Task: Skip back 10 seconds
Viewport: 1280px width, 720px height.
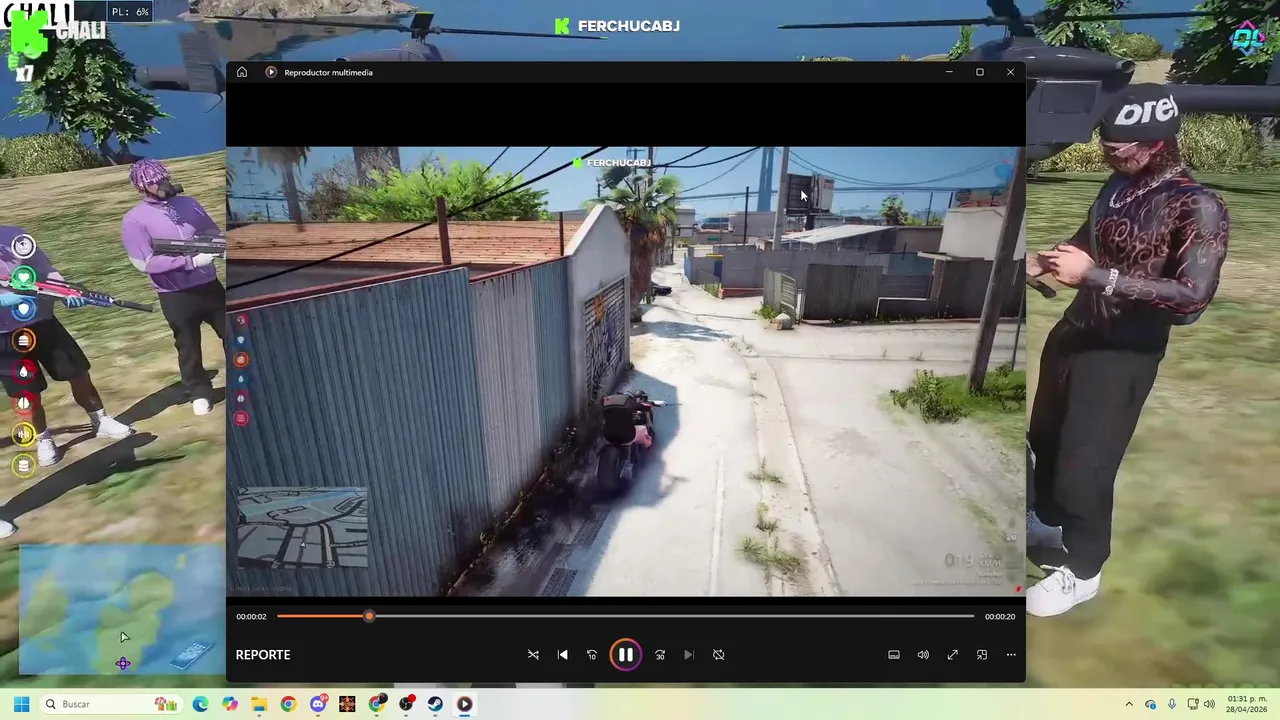Action: click(592, 655)
